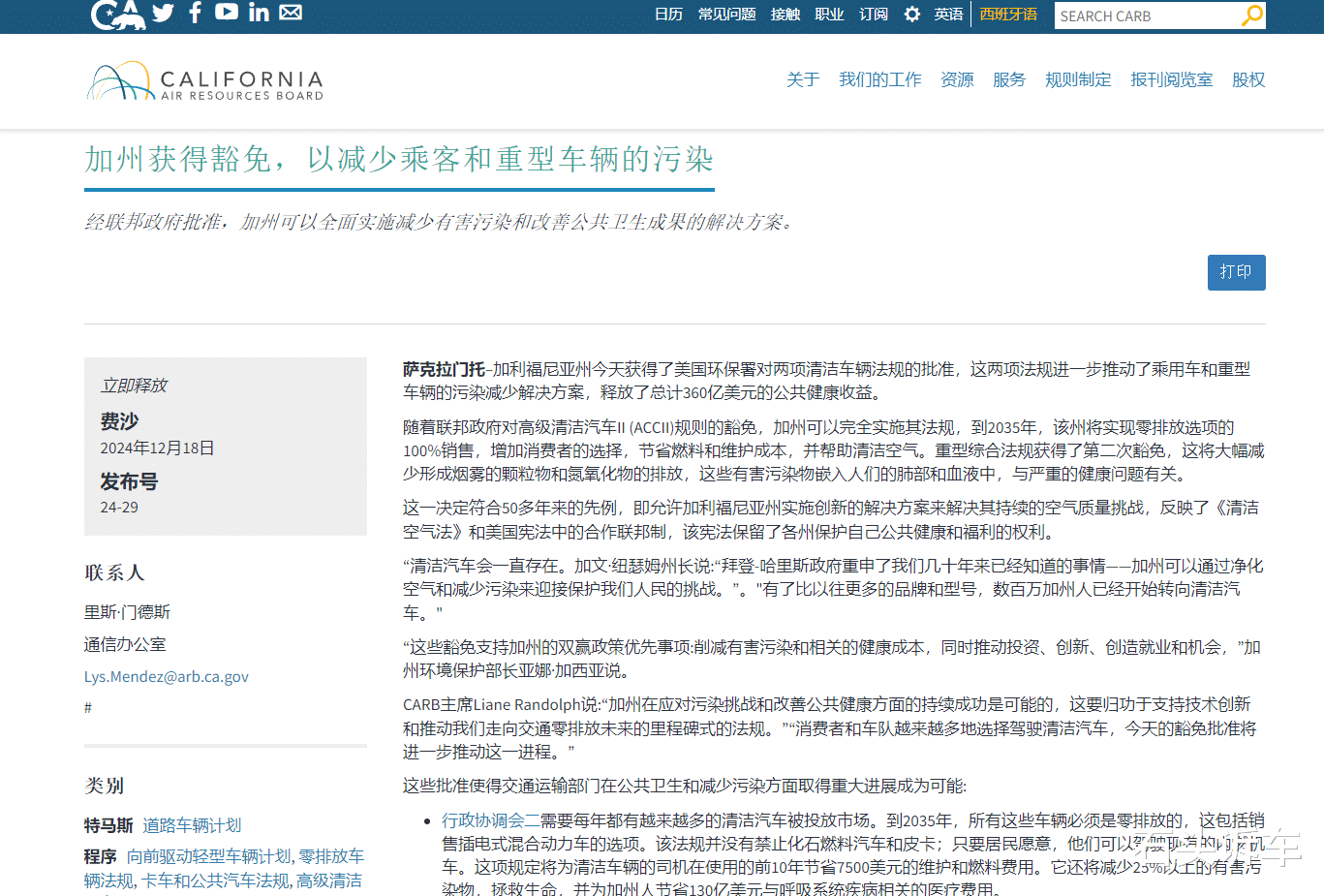Go to California Air Resources Board logo
This screenshot has height=896, width=1324.
pos(205,82)
